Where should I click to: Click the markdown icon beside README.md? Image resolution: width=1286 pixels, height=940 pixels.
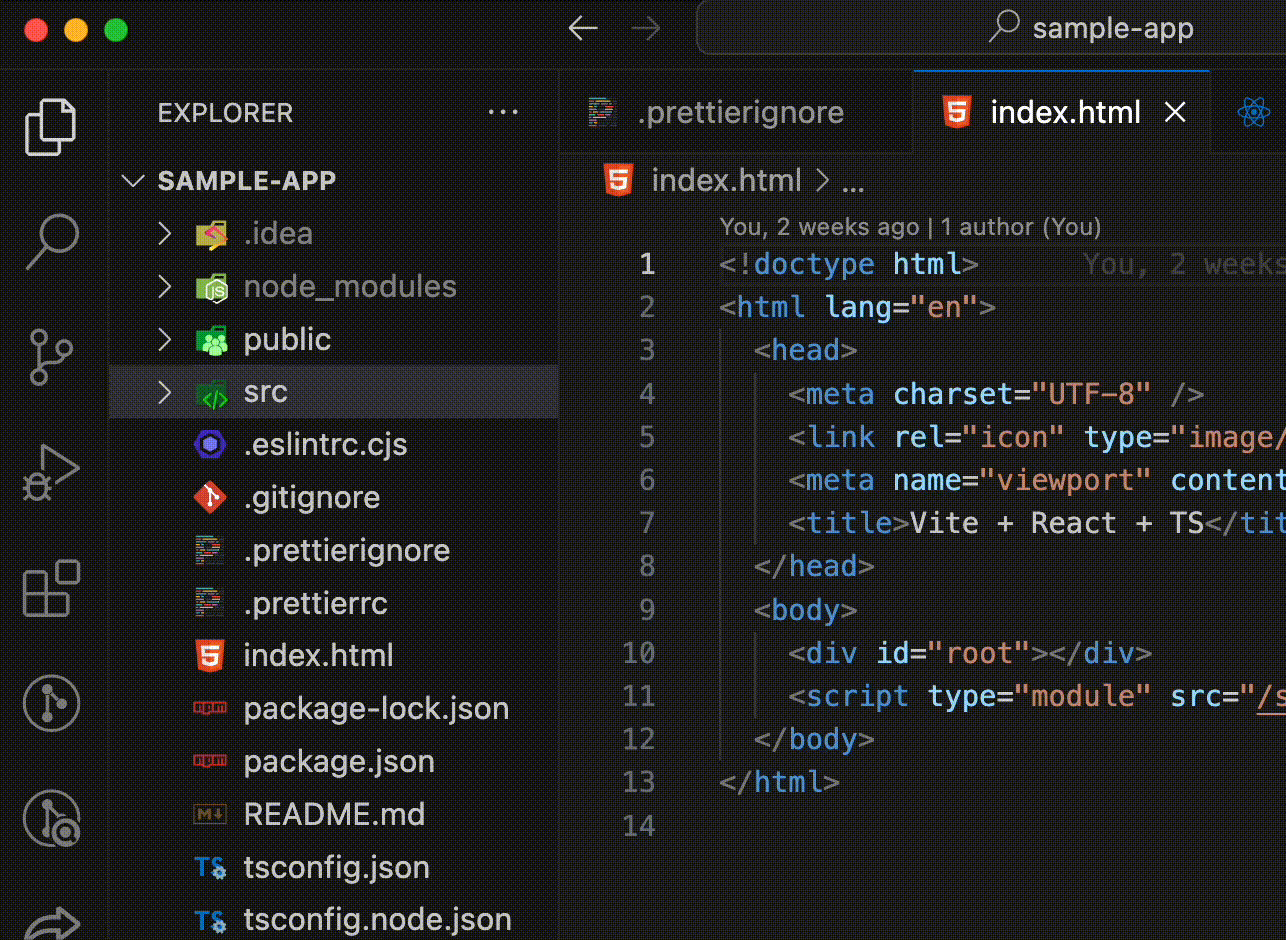click(210, 815)
